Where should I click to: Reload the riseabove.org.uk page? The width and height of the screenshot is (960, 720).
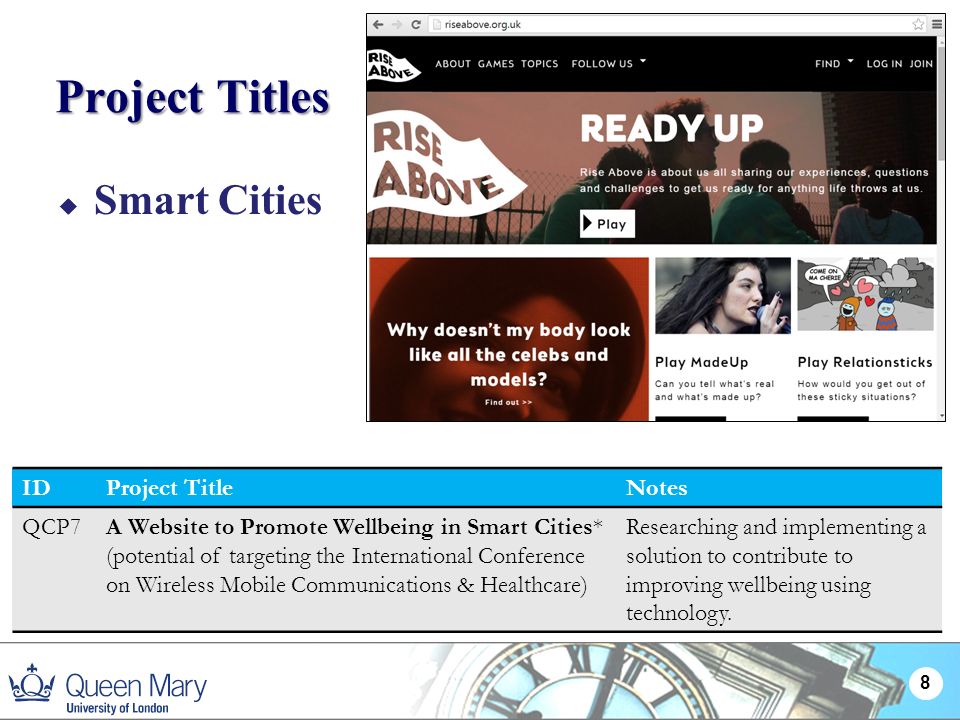pyautogui.click(x=416, y=24)
